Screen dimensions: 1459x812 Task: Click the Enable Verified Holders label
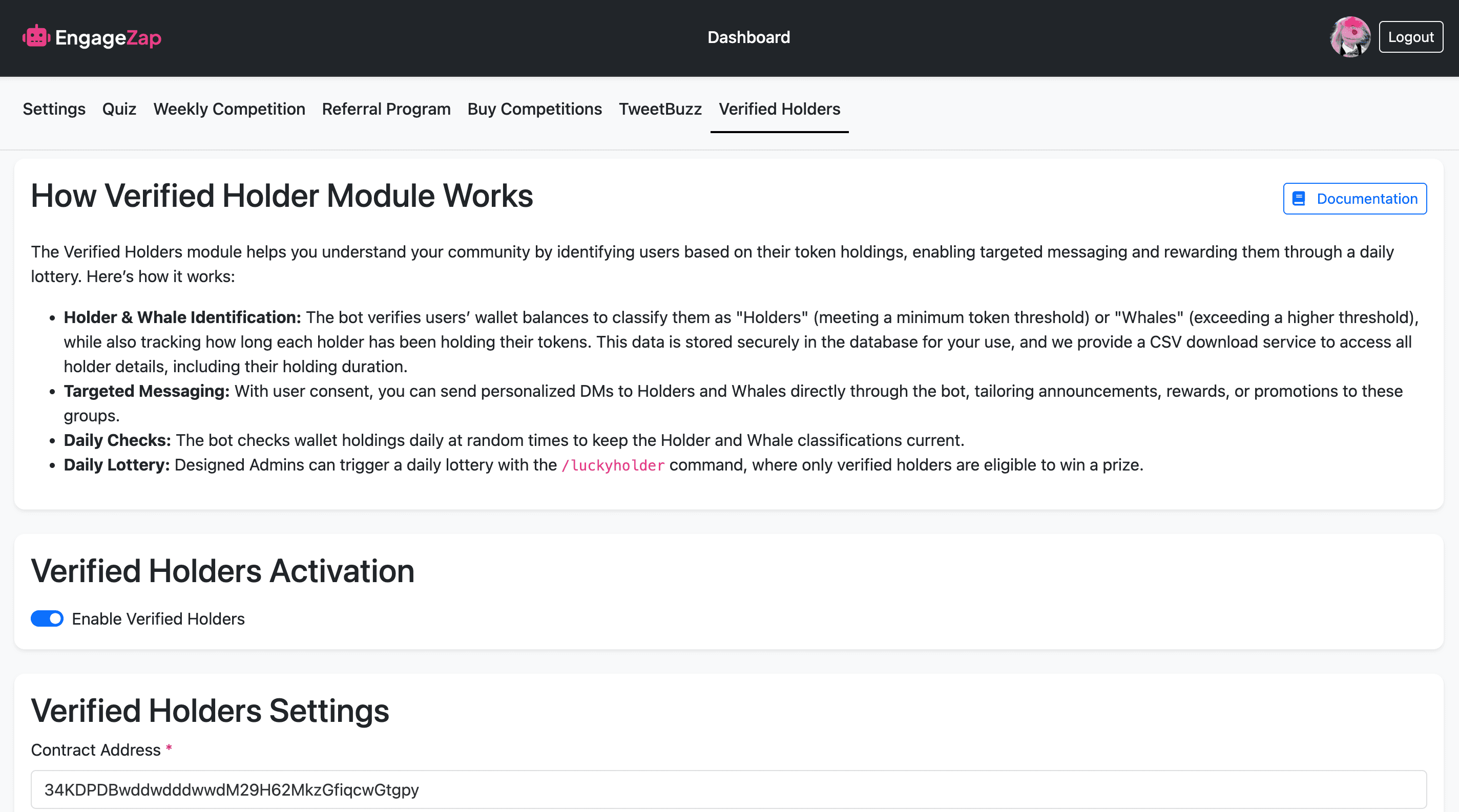[x=158, y=618]
